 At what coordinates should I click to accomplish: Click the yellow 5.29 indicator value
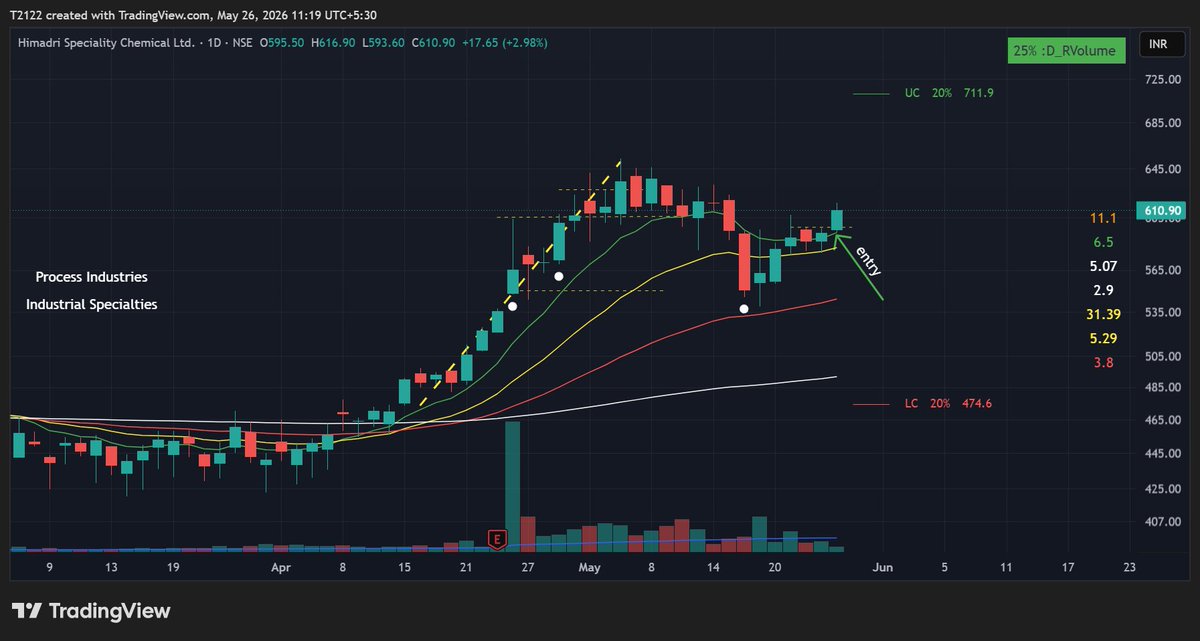tap(1103, 338)
